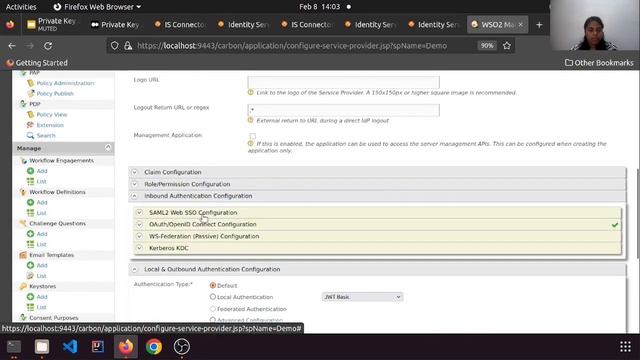Switch to Firefox from the dock
The image size is (640, 360).
[126, 347]
